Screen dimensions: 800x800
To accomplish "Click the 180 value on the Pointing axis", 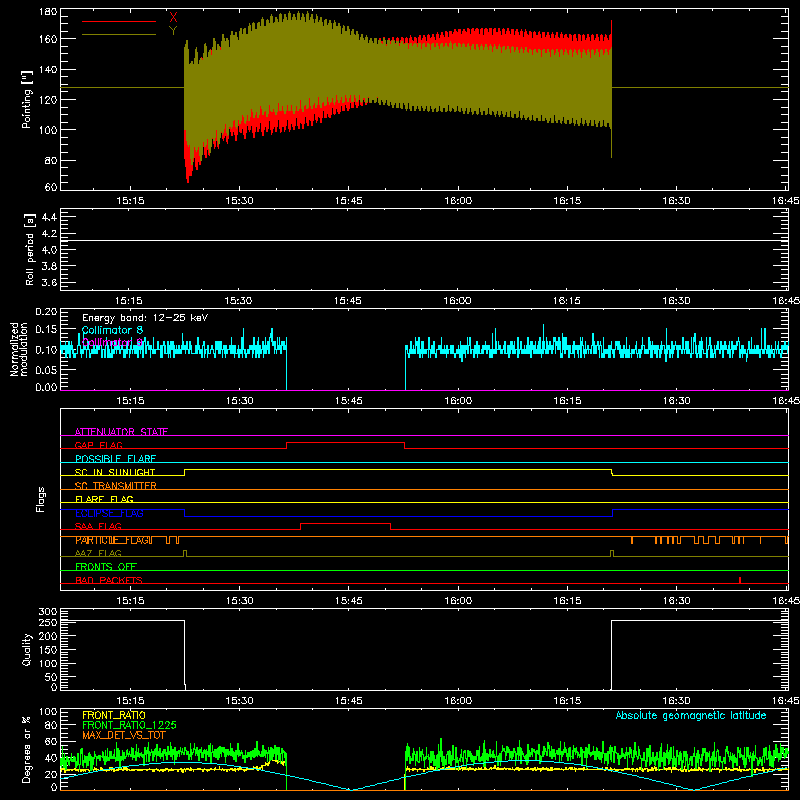I will (x=47, y=12).
